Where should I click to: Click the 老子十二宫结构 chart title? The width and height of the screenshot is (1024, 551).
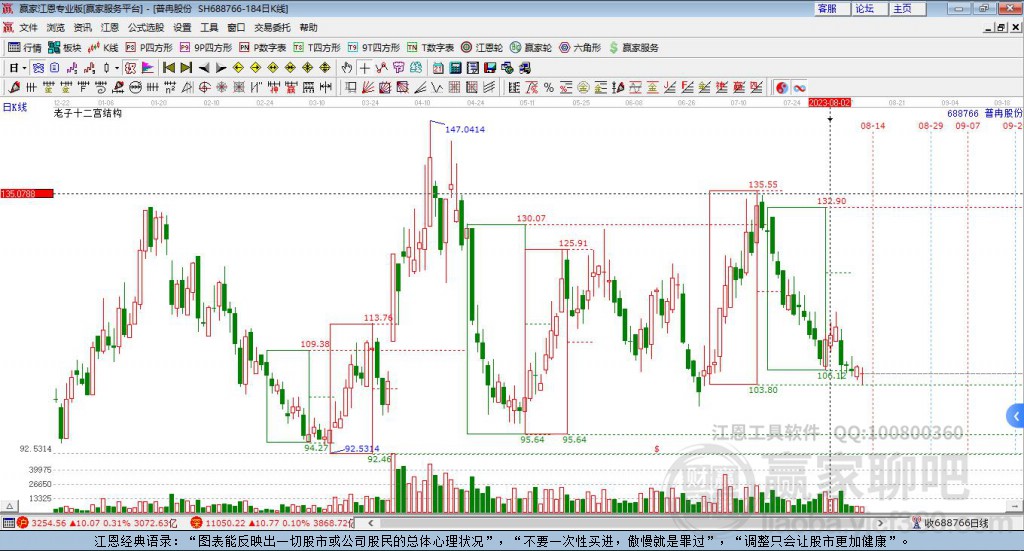point(88,114)
